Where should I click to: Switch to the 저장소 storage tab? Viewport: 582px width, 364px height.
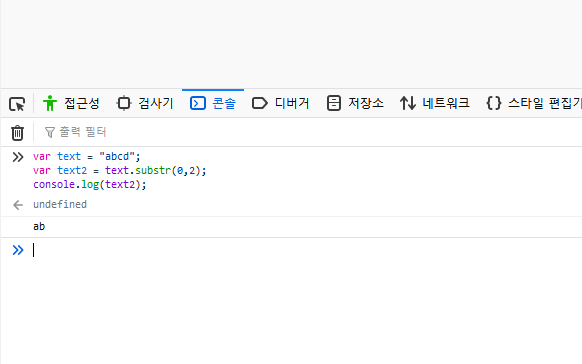[x=355, y=103]
